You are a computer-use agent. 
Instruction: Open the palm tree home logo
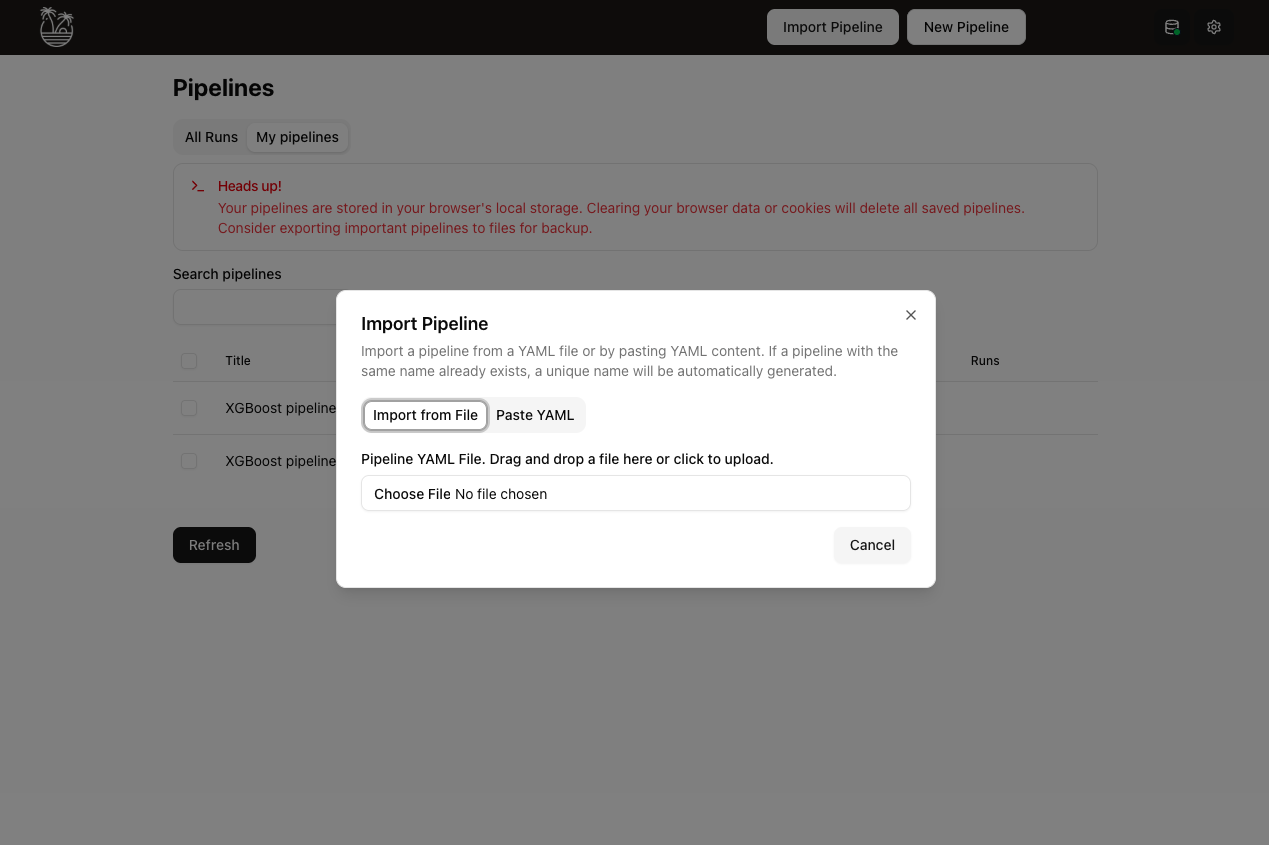click(x=56, y=27)
